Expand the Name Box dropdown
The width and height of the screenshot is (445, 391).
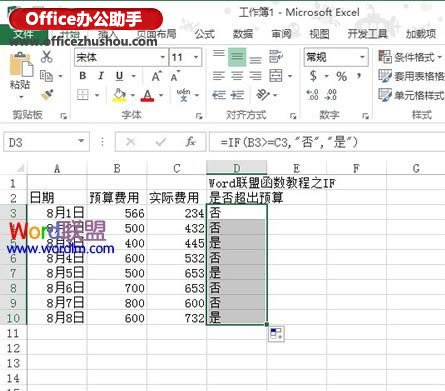pyautogui.click(x=81, y=141)
